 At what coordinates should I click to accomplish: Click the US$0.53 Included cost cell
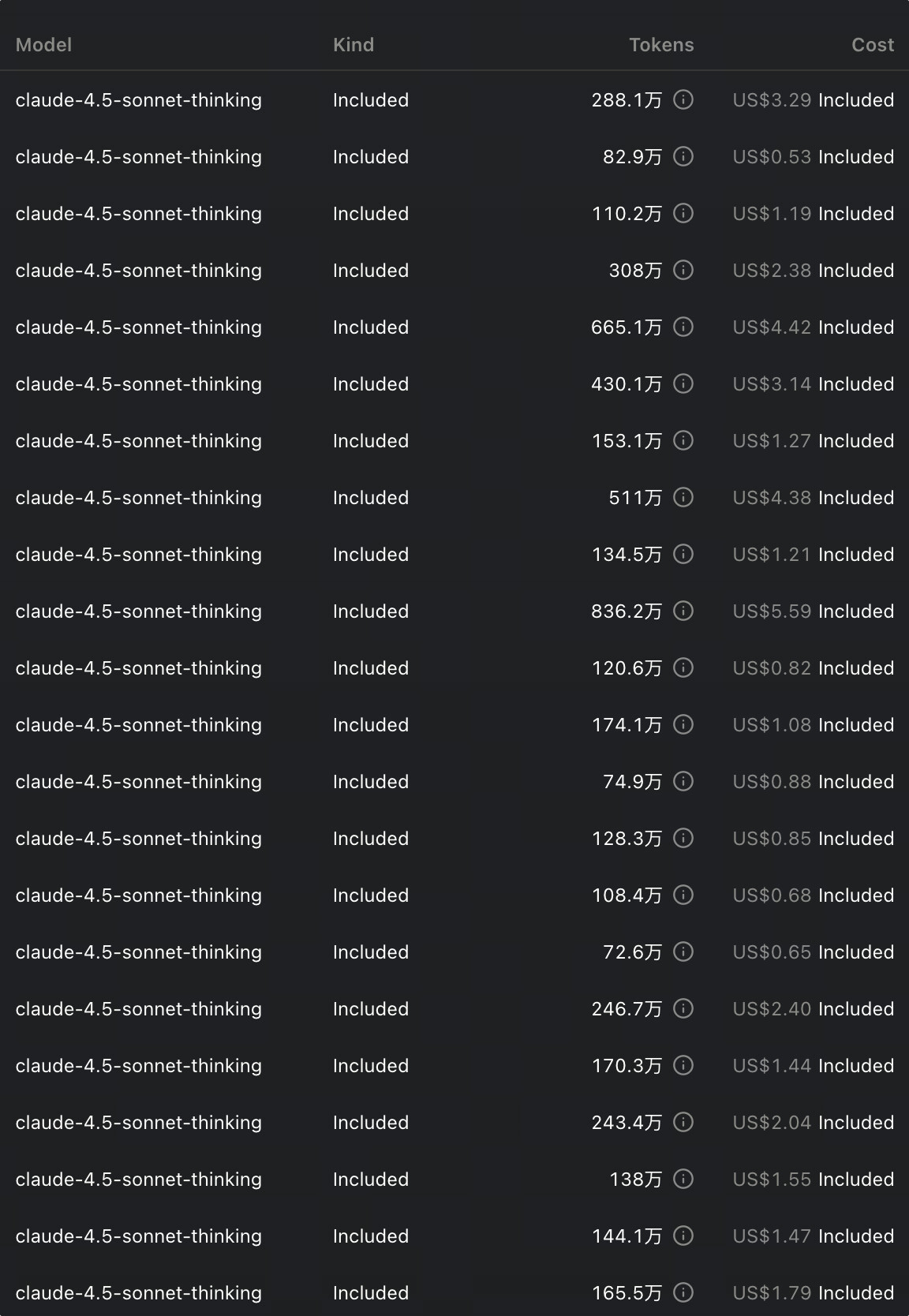coord(814,156)
